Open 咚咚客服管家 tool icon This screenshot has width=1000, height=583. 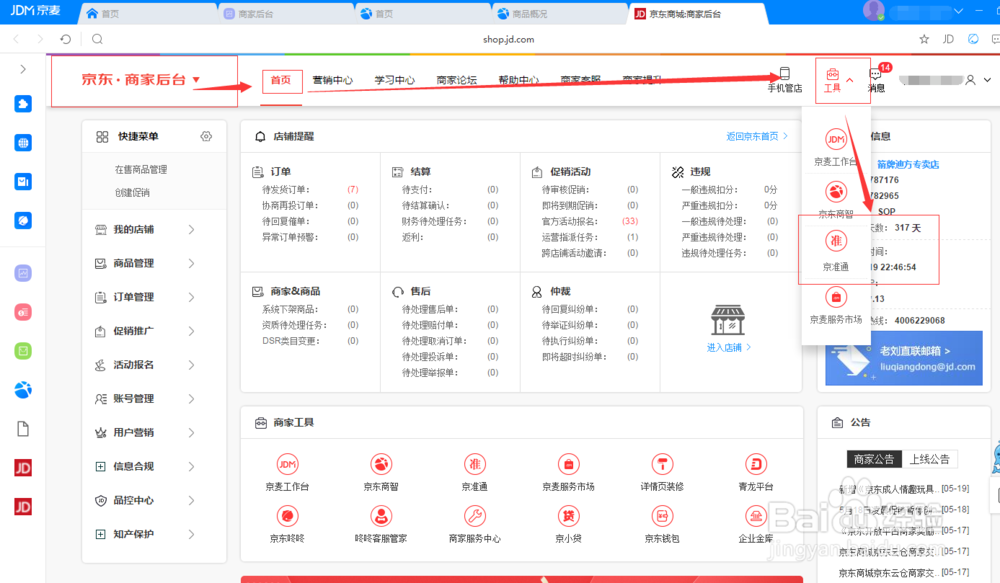click(381, 515)
